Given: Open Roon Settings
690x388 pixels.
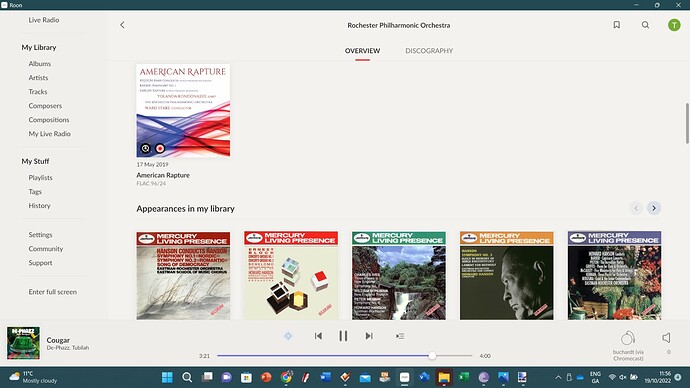Looking at the screenshot, I should click(40, 235).
